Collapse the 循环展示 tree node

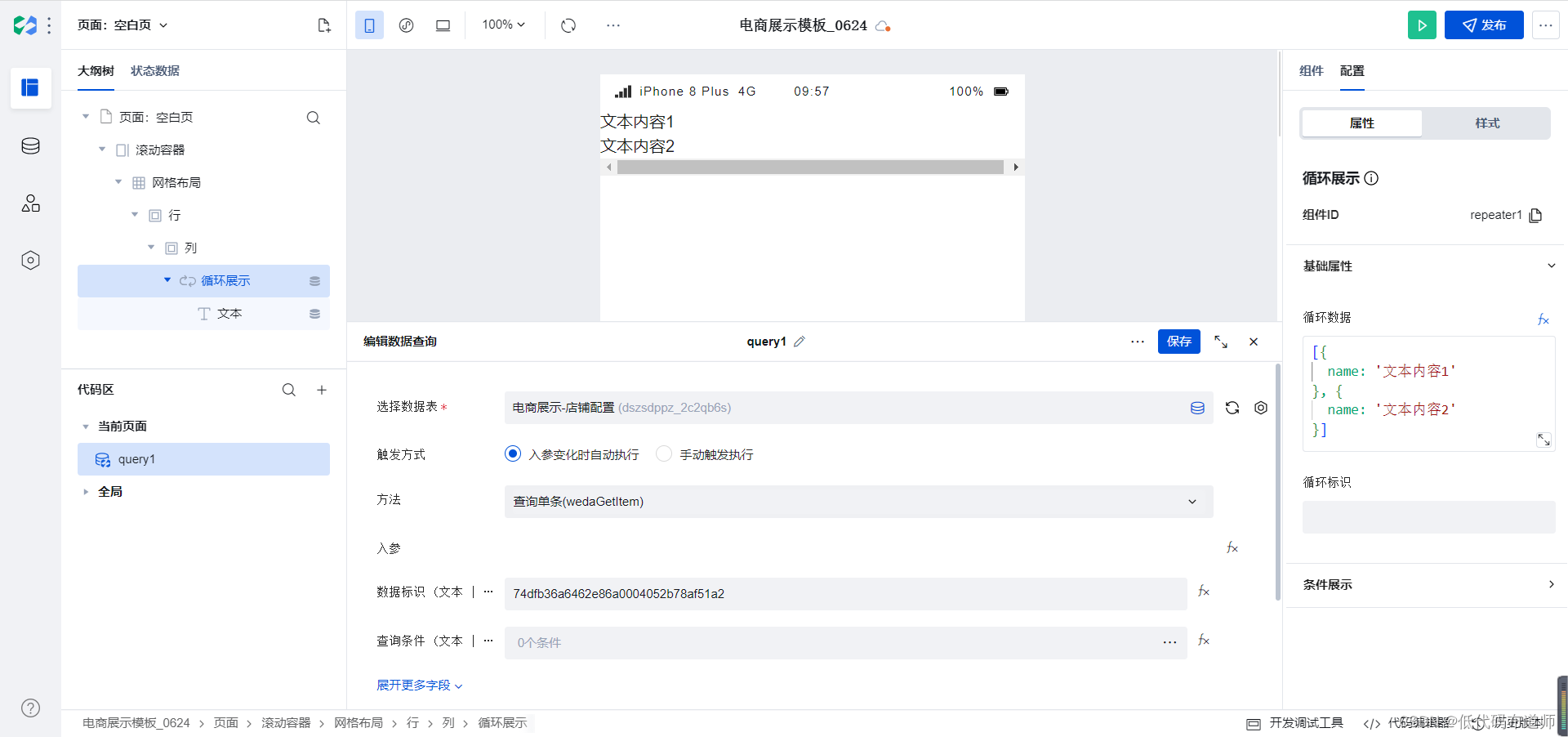[x=167, y=280]
